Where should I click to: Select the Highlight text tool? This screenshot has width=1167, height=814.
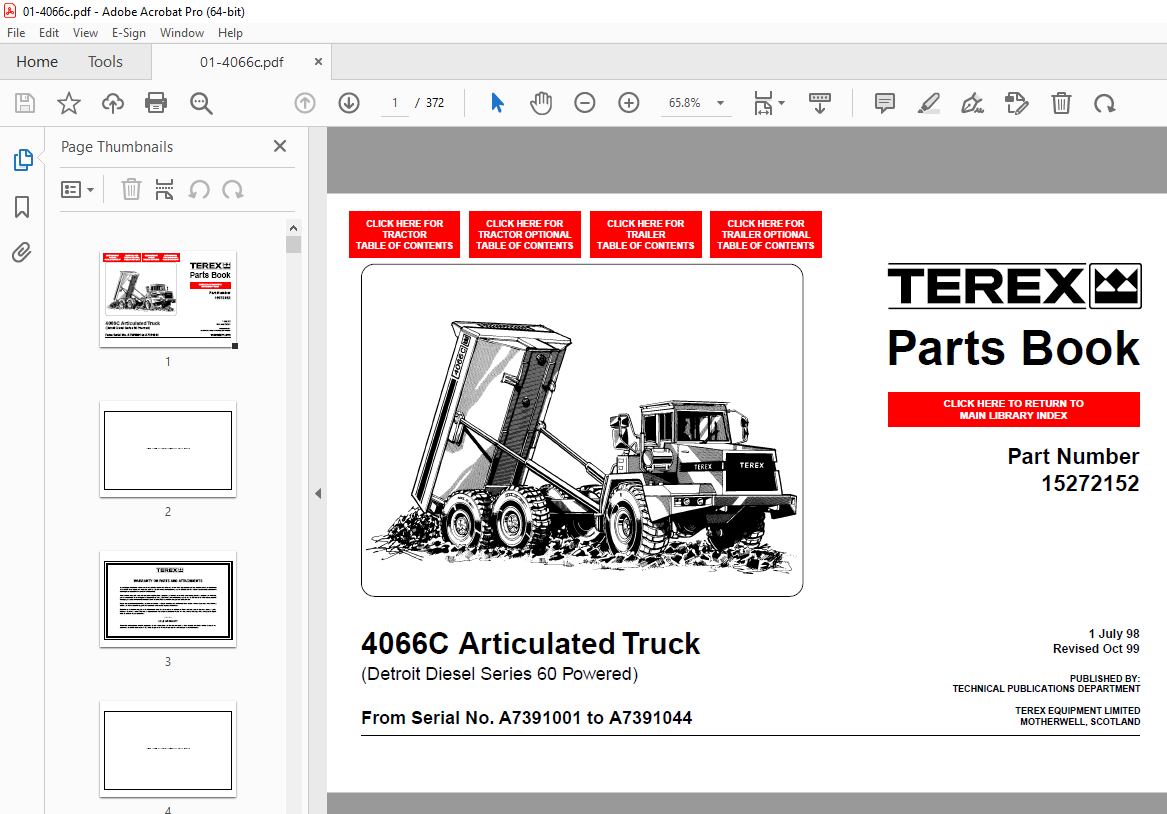tap(928, 103)
